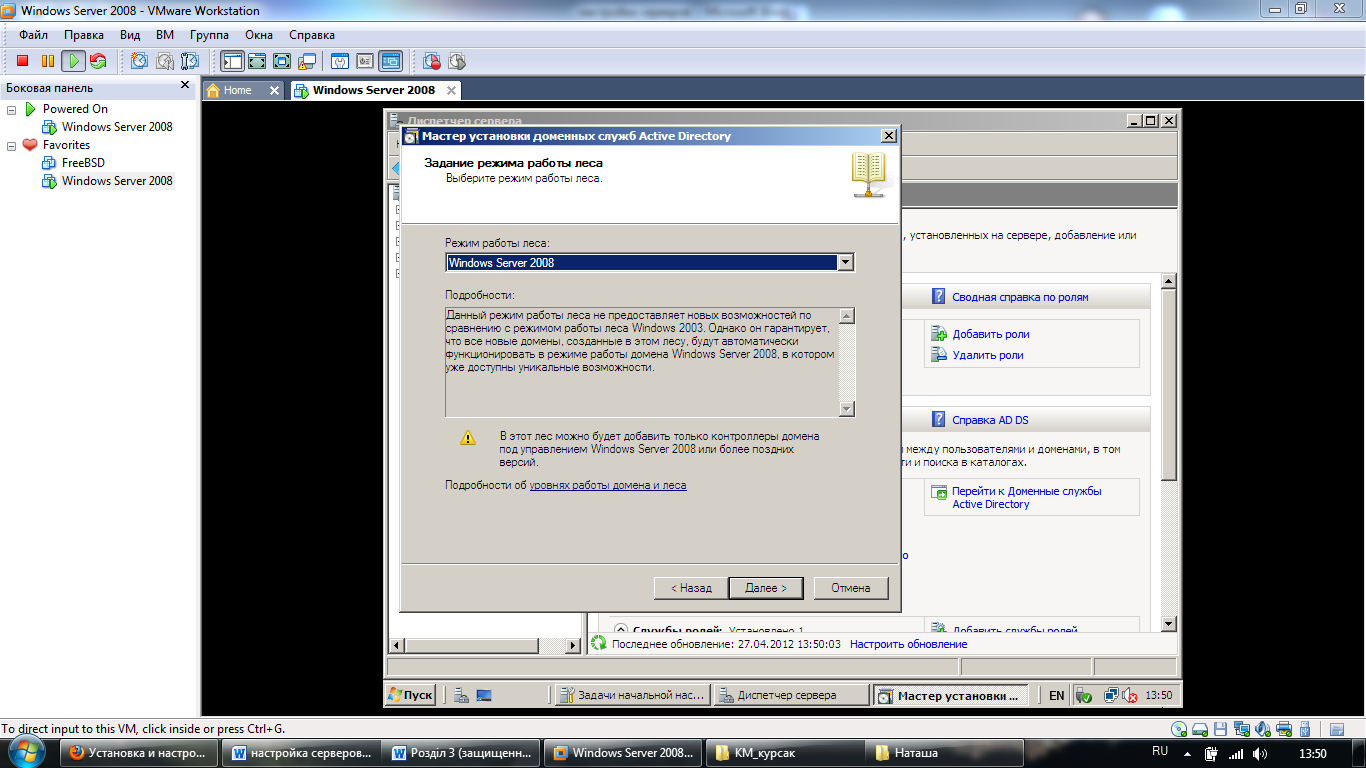Screen dimensions: 1366x768
Task: Click the Server Manager vertical scrollbar down arrow
Action: click(1169, 624)
